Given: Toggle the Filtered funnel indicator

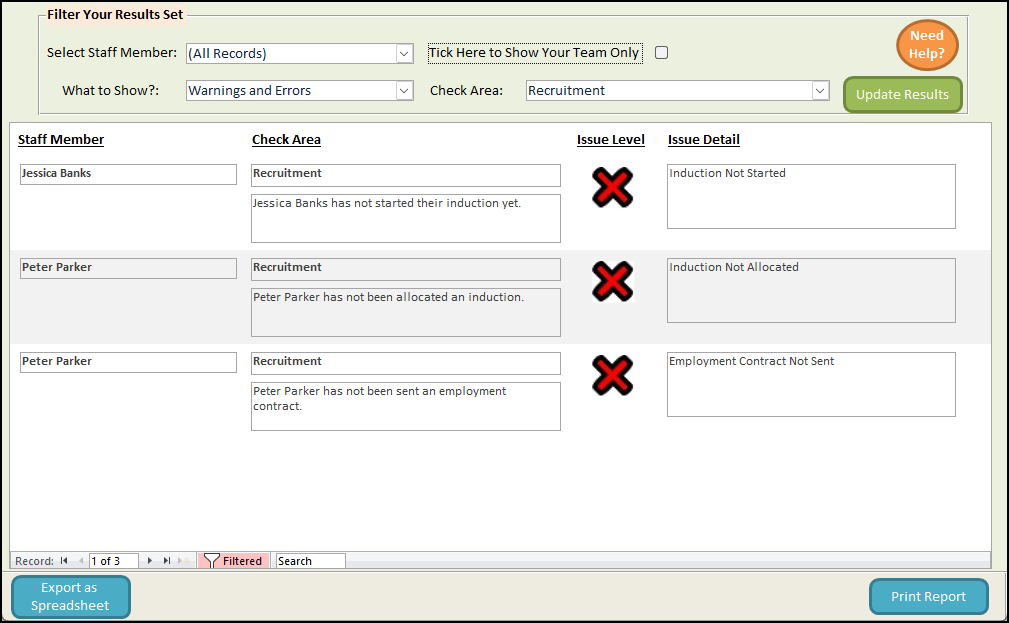Looking at the screenshot, I should [234, 561].
